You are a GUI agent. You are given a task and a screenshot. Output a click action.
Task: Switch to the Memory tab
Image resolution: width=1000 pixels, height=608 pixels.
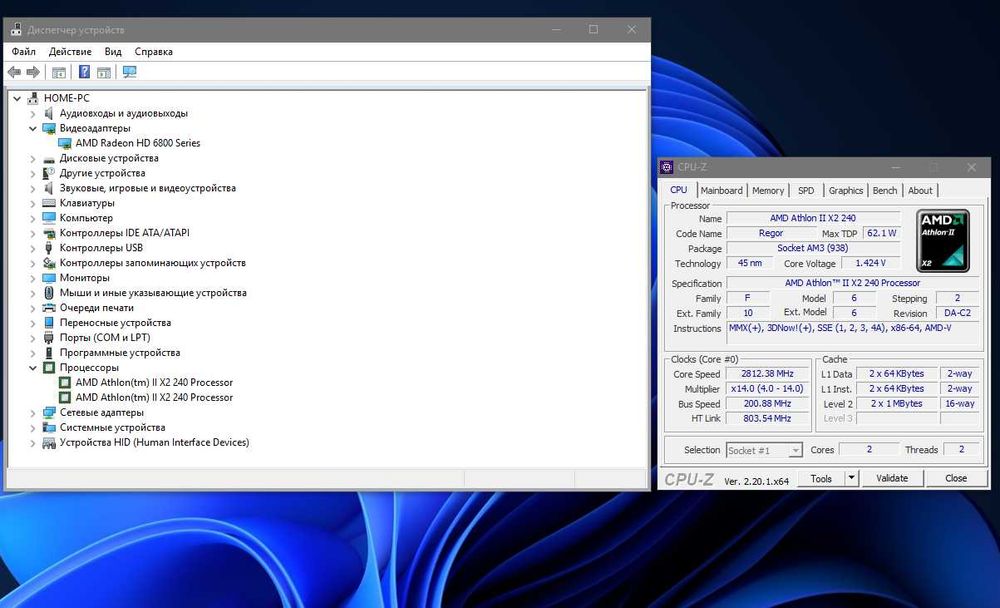click(x=768, y=190)
